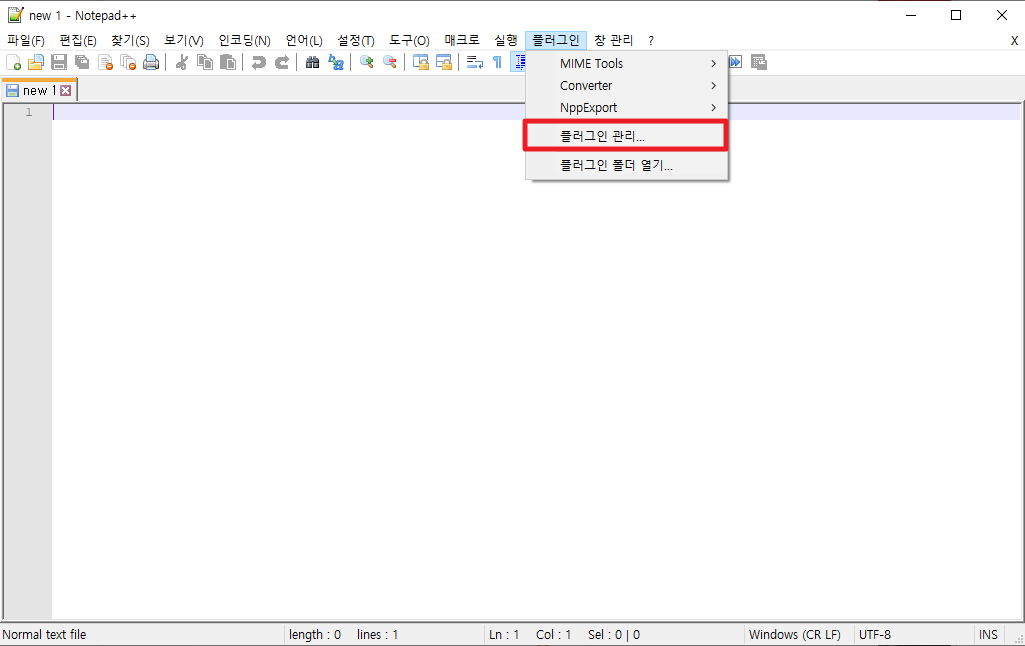Image resolution: width=1025 pixels, height=646 pixels.
Task: Toggle the Word Wrap icon
Action: [x=475, y=62]
